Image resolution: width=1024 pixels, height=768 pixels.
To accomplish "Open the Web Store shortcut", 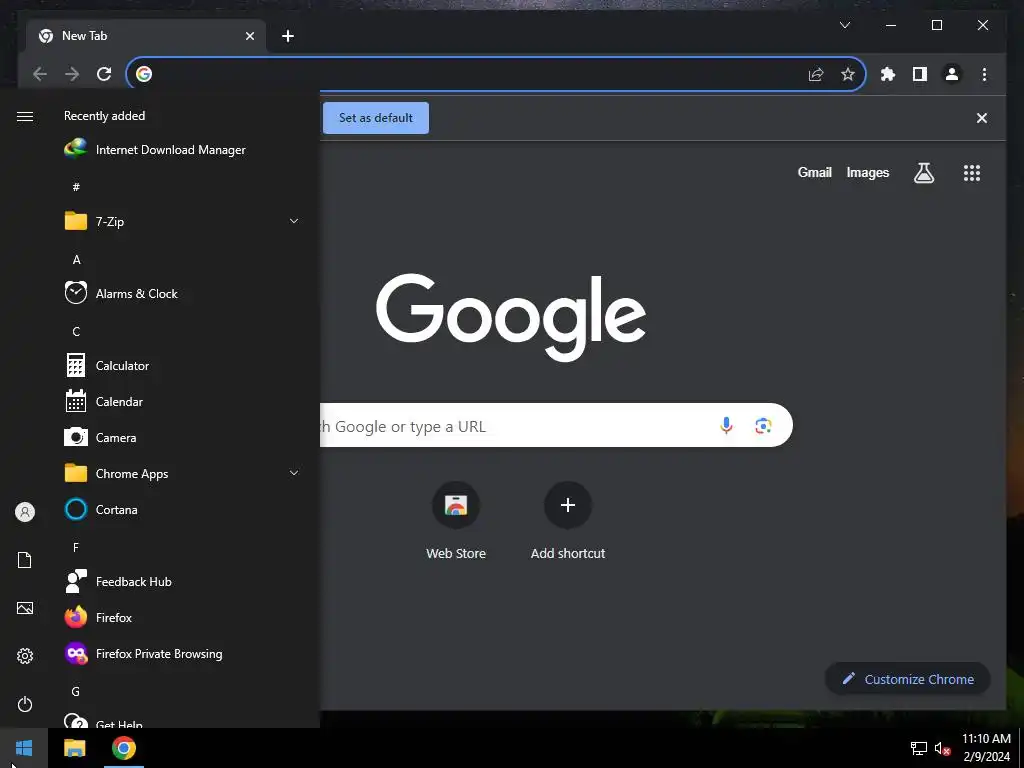I will tap(456, 521).
